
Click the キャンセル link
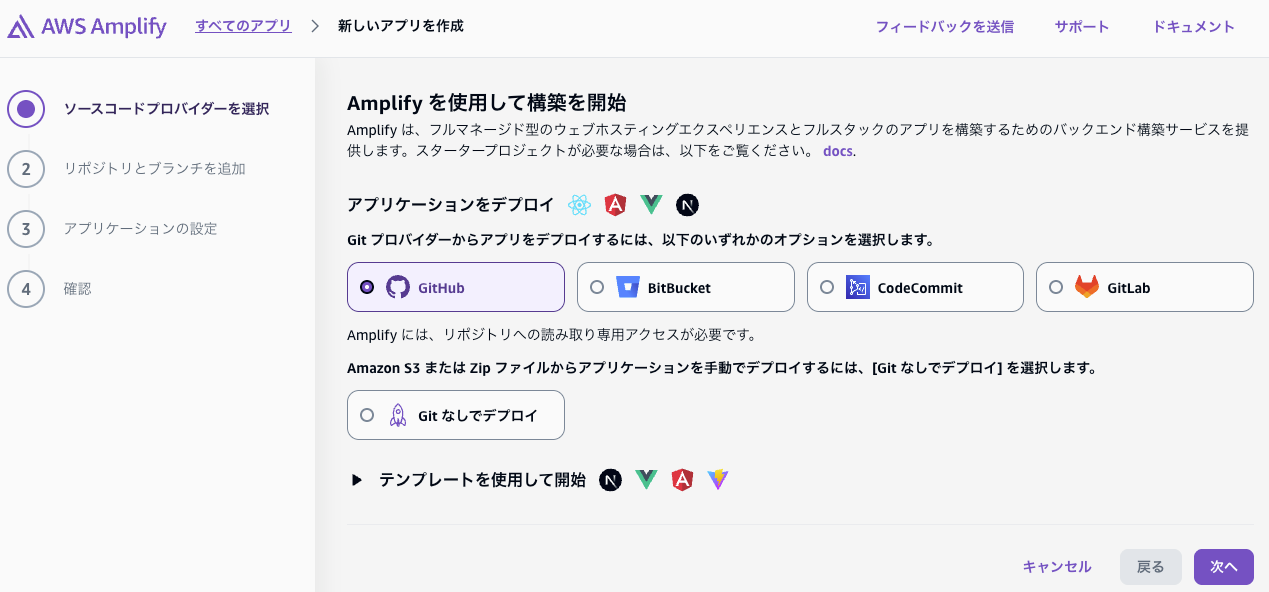click(1057, 566)
